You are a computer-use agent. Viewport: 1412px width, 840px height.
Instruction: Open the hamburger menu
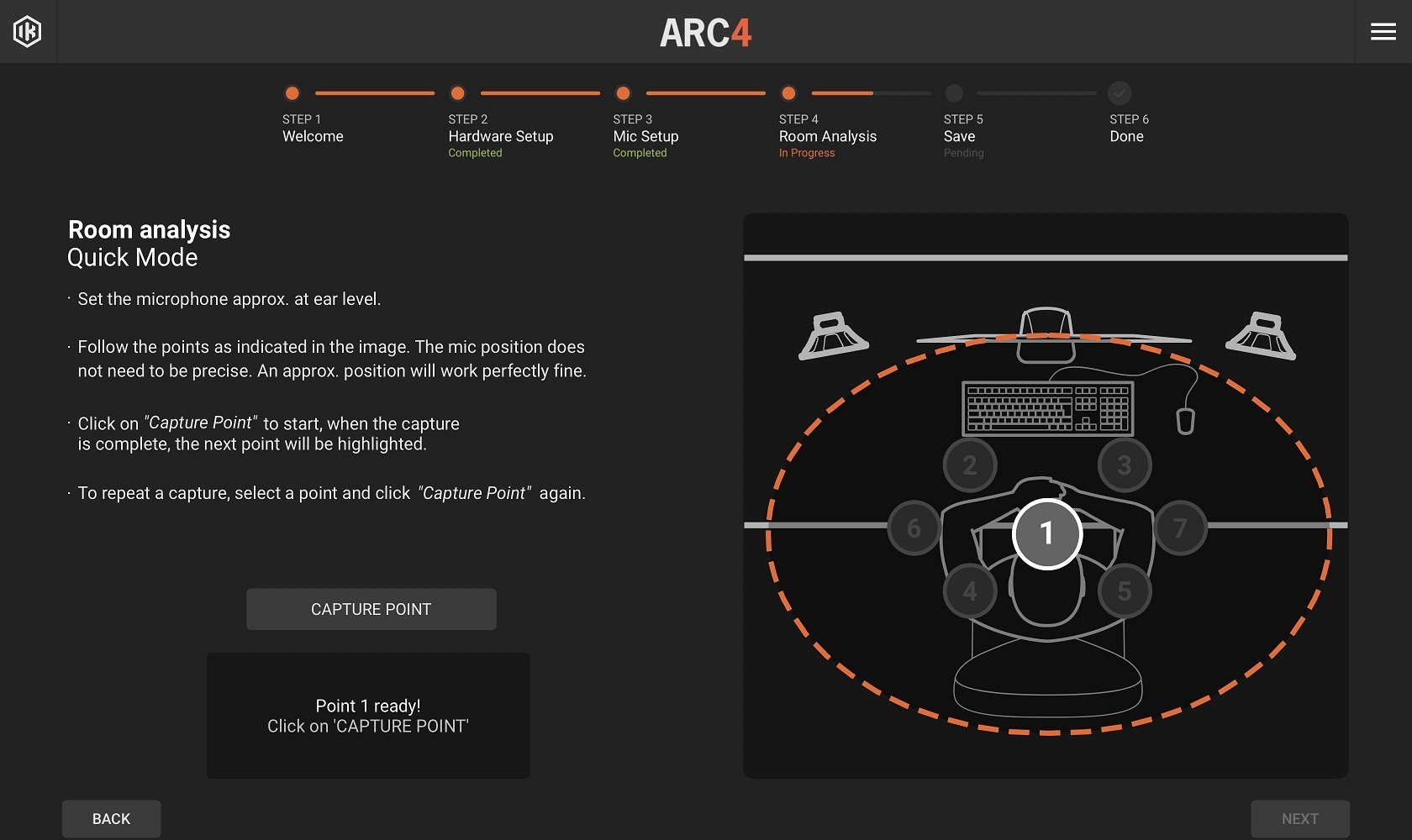click(1383, 32)
